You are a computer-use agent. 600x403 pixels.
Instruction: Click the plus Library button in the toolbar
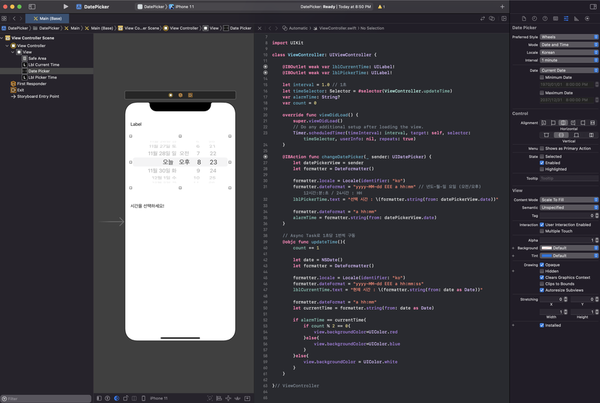coord(502,7)
